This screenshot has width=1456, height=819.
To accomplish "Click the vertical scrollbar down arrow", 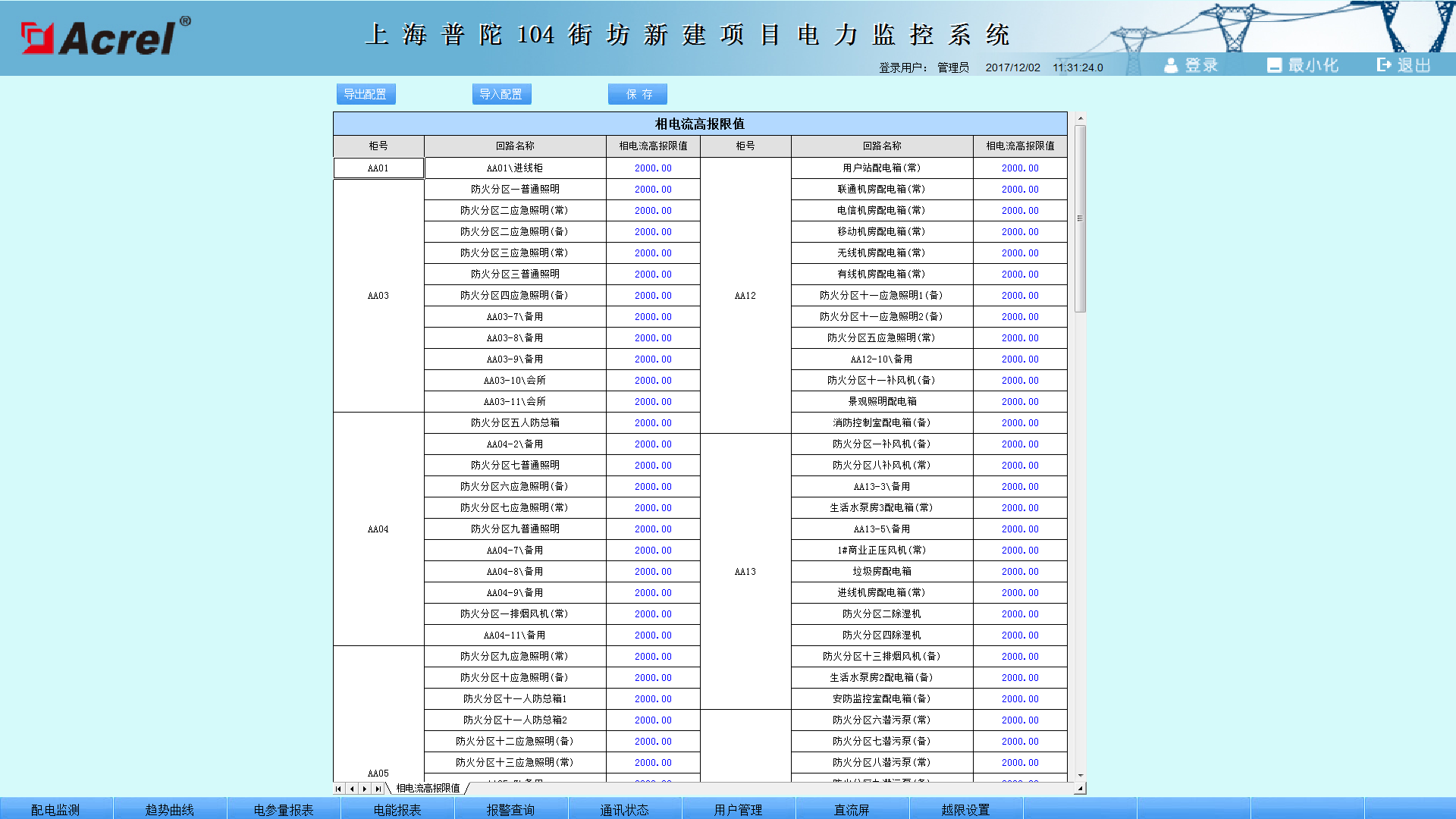I will click(1081, 776).
